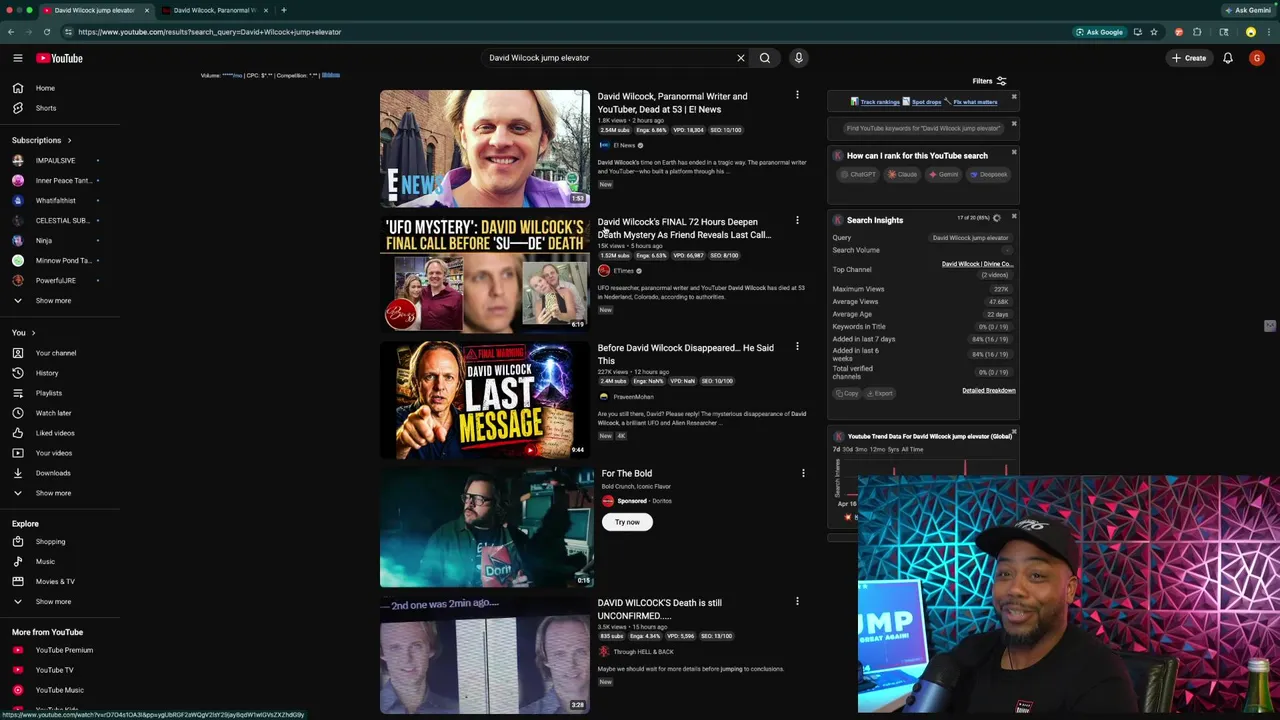Open Music under Explore
This screenshot has width=1280, height=720.
(45, 562)
